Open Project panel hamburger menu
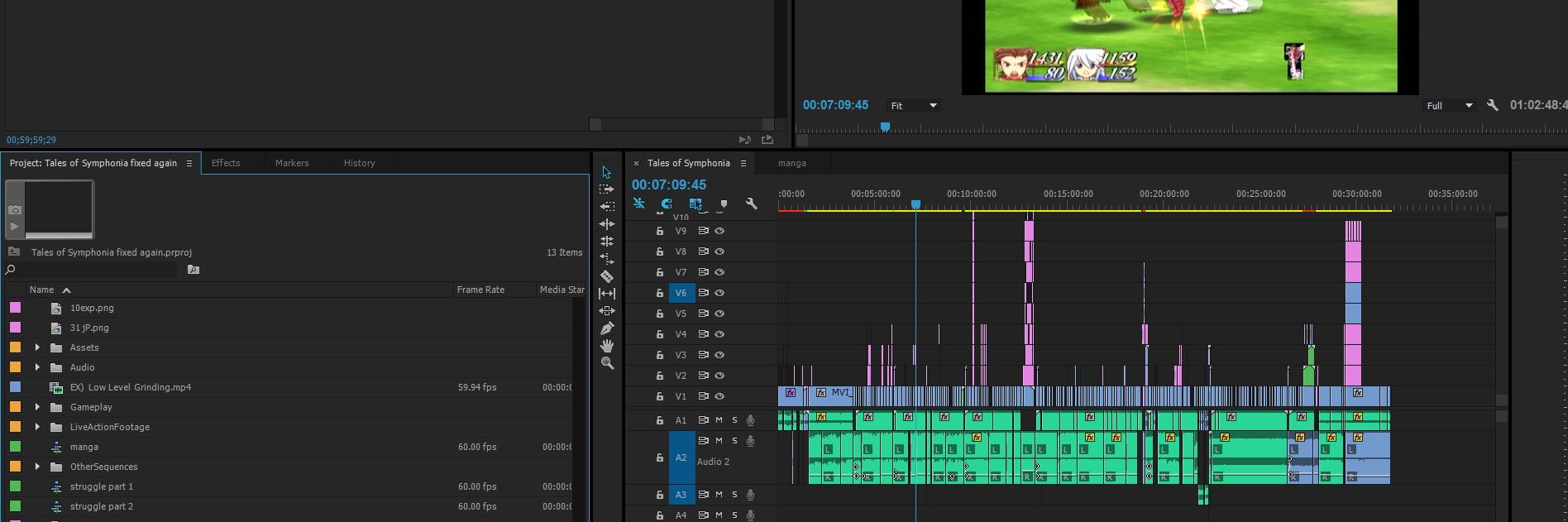1568x522 pixels. coord(189,163)
